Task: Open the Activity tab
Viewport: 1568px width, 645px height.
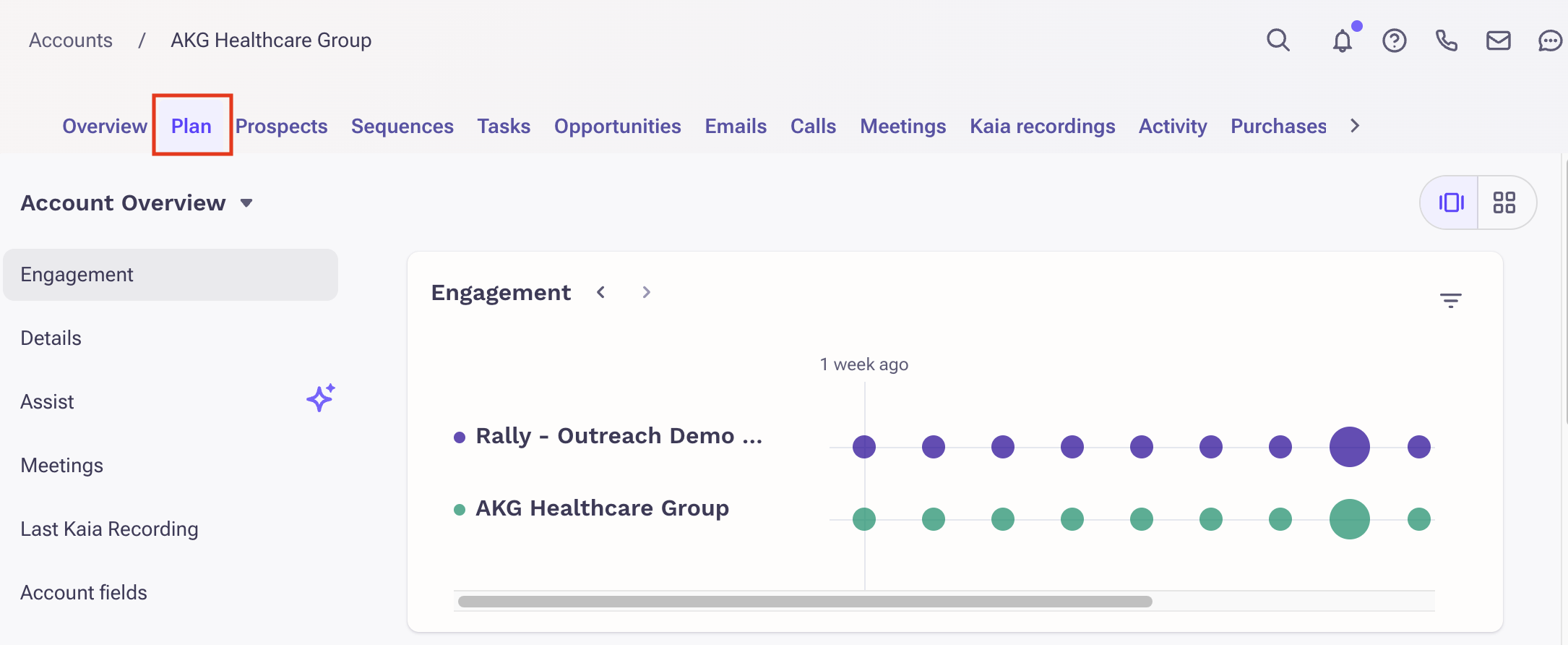Action: [x=1173, y=126]
